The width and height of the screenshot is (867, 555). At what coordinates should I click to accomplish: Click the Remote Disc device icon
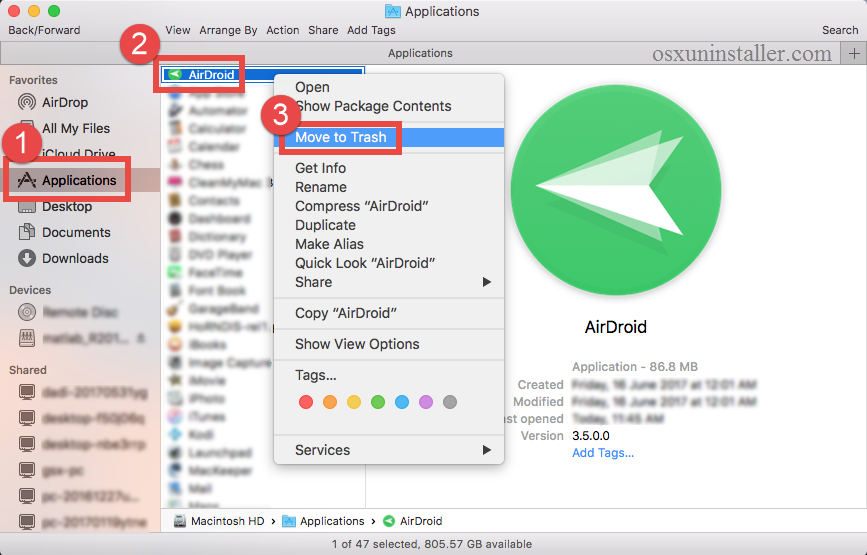pyautogui.click(x=27, y=312)
